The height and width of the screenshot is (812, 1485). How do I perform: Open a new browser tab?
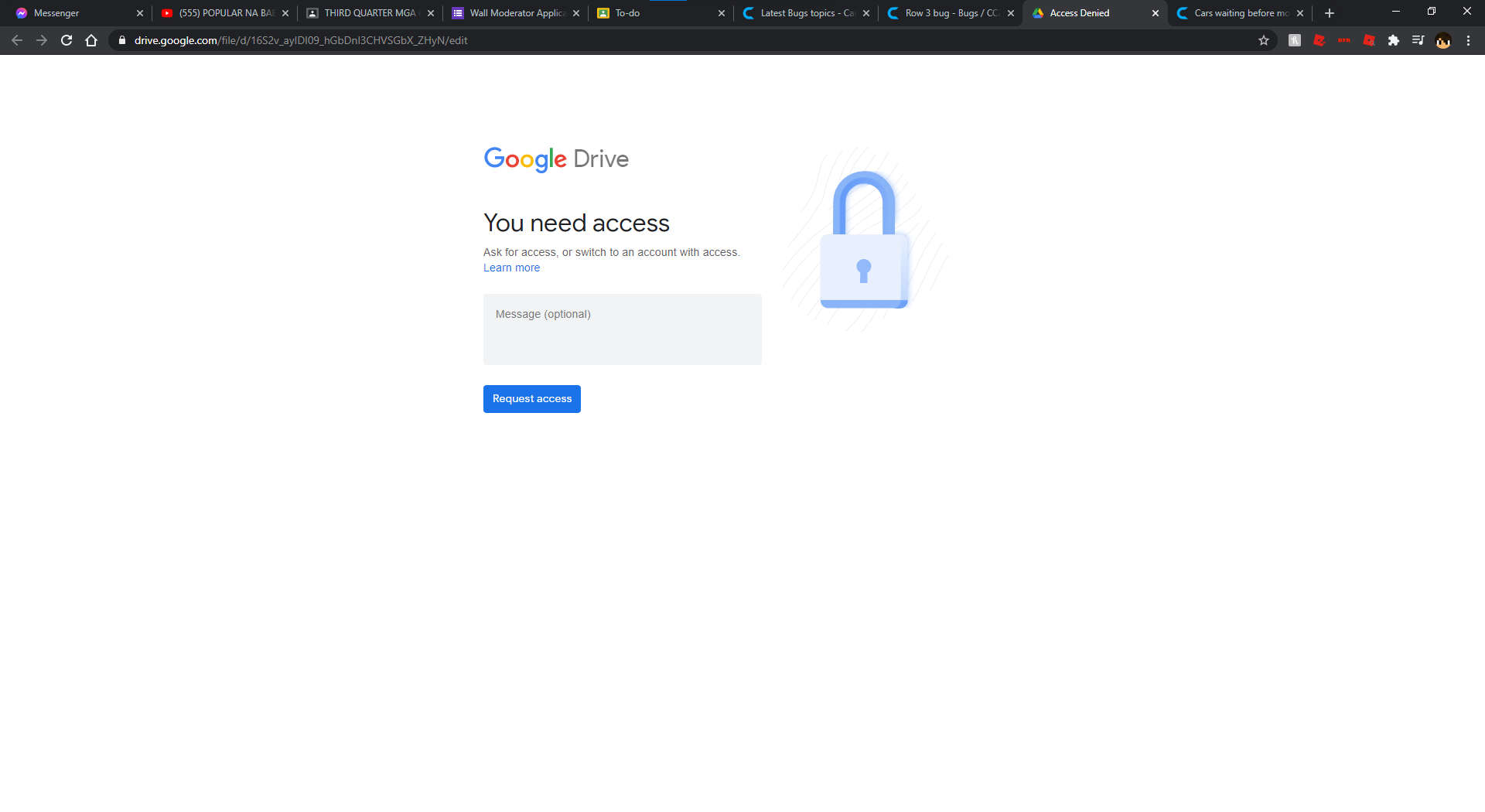[x=1330, y=13]
